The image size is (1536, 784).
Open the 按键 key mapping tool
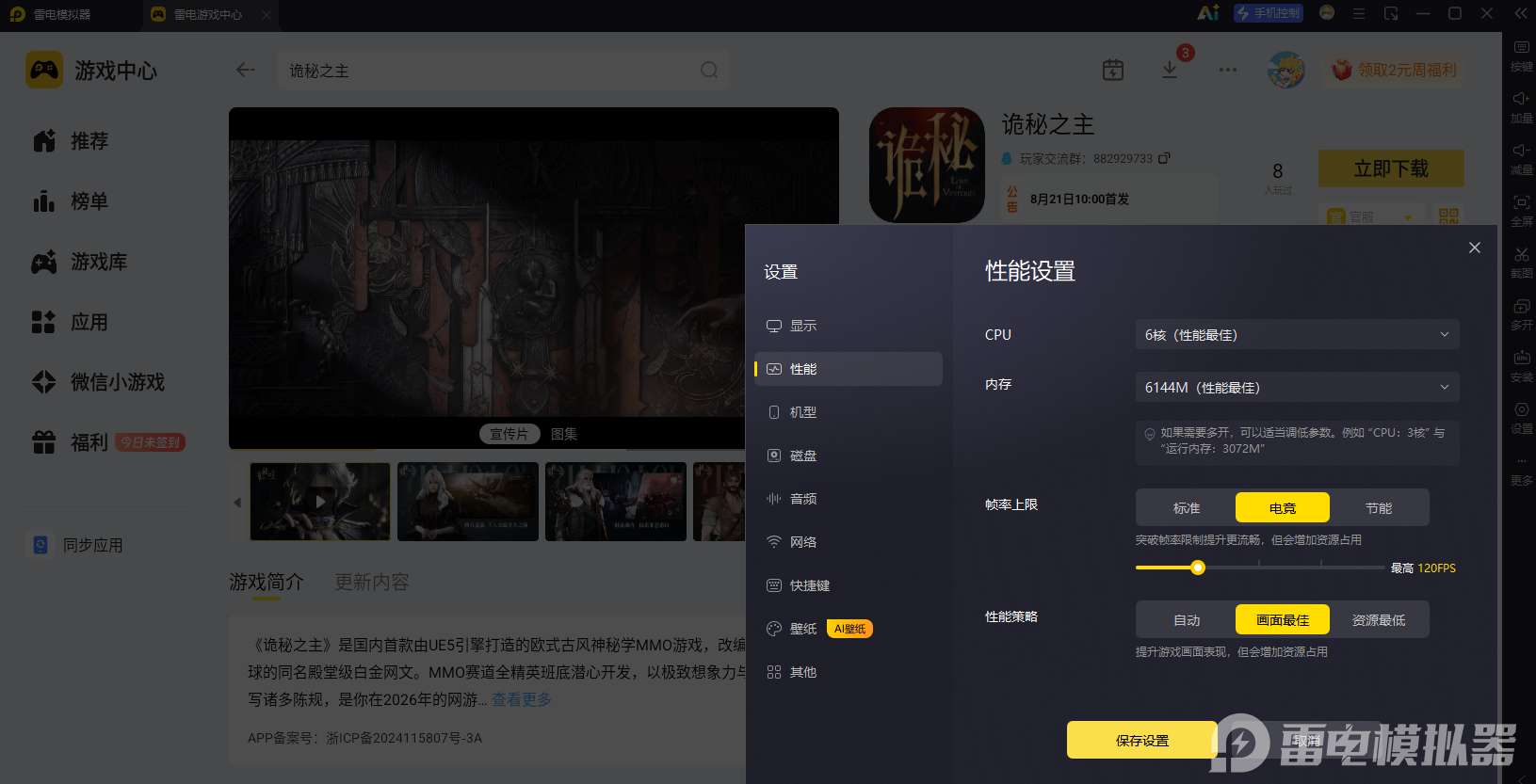(1521, 54)
